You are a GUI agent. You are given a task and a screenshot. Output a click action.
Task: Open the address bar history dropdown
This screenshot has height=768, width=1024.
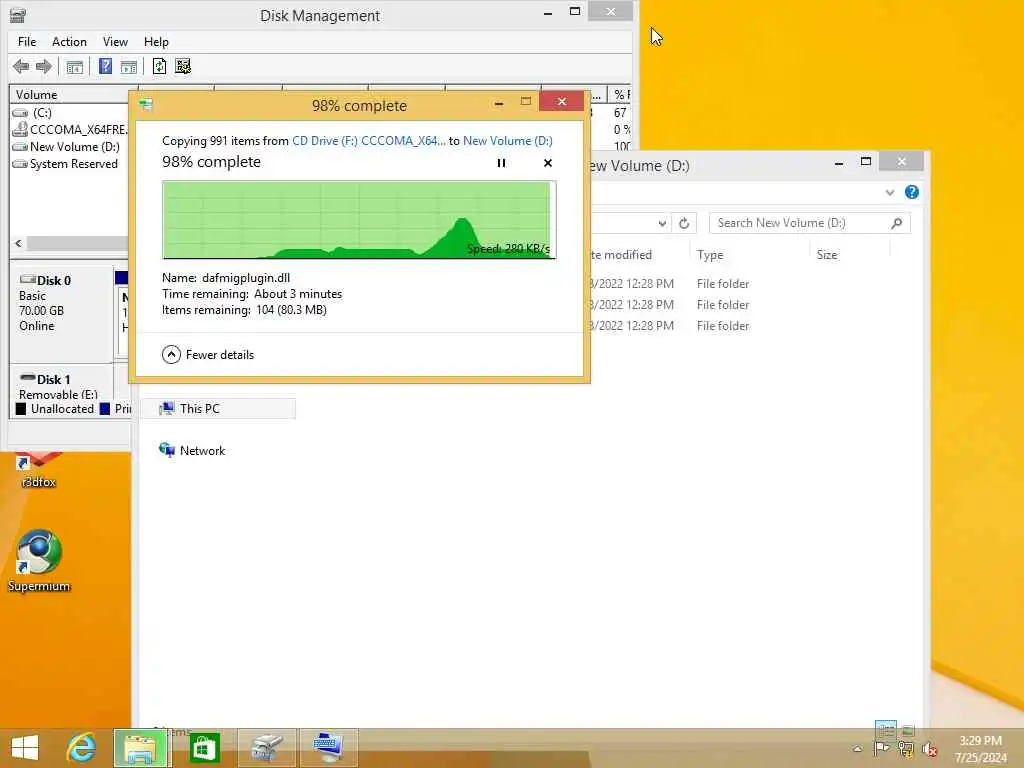662,223
